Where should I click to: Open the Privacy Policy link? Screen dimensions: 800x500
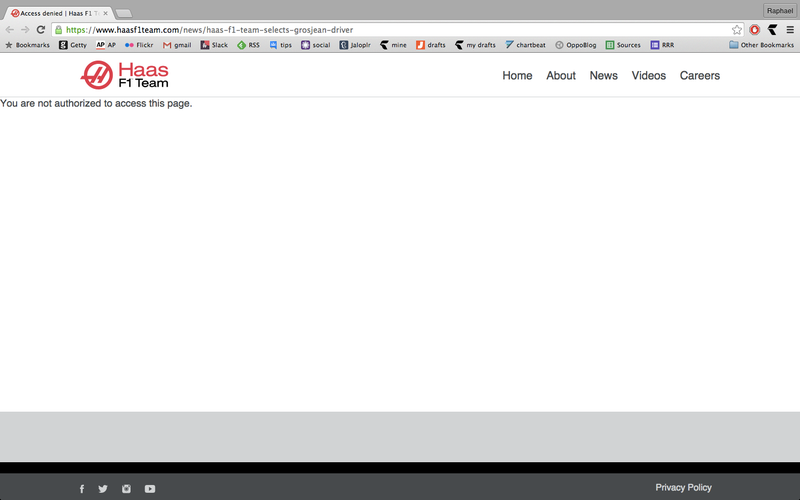click(683, 488)
